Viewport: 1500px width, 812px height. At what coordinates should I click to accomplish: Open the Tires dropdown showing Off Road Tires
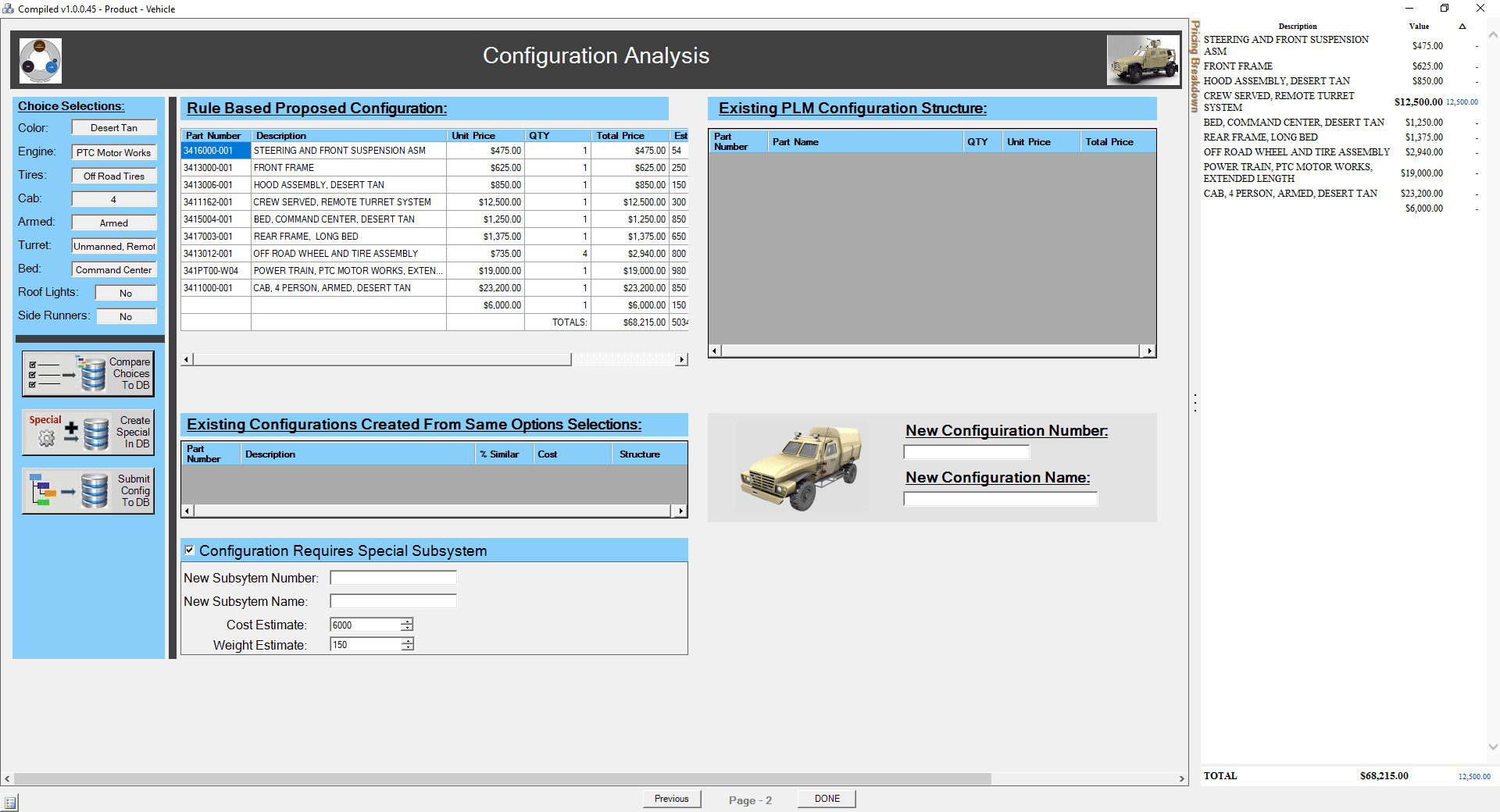pyautogui.click(x=114, y=176)
